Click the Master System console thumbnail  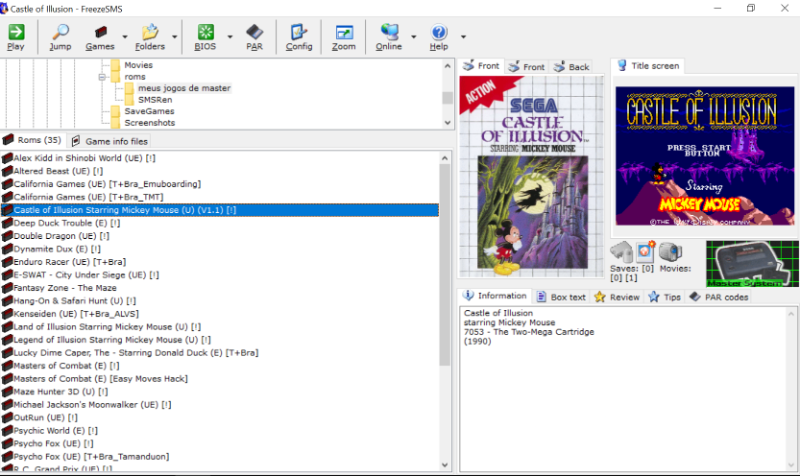point(752,264)
